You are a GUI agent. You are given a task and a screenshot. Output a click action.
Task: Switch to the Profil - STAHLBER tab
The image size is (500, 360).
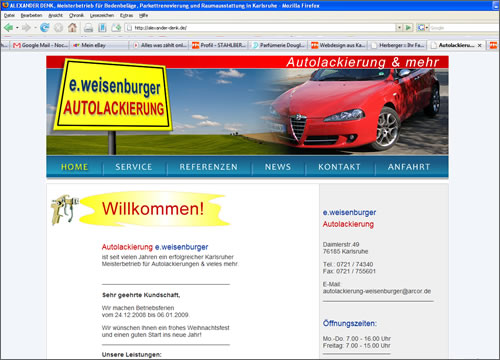pyautogui.click(x=219, y=45)
